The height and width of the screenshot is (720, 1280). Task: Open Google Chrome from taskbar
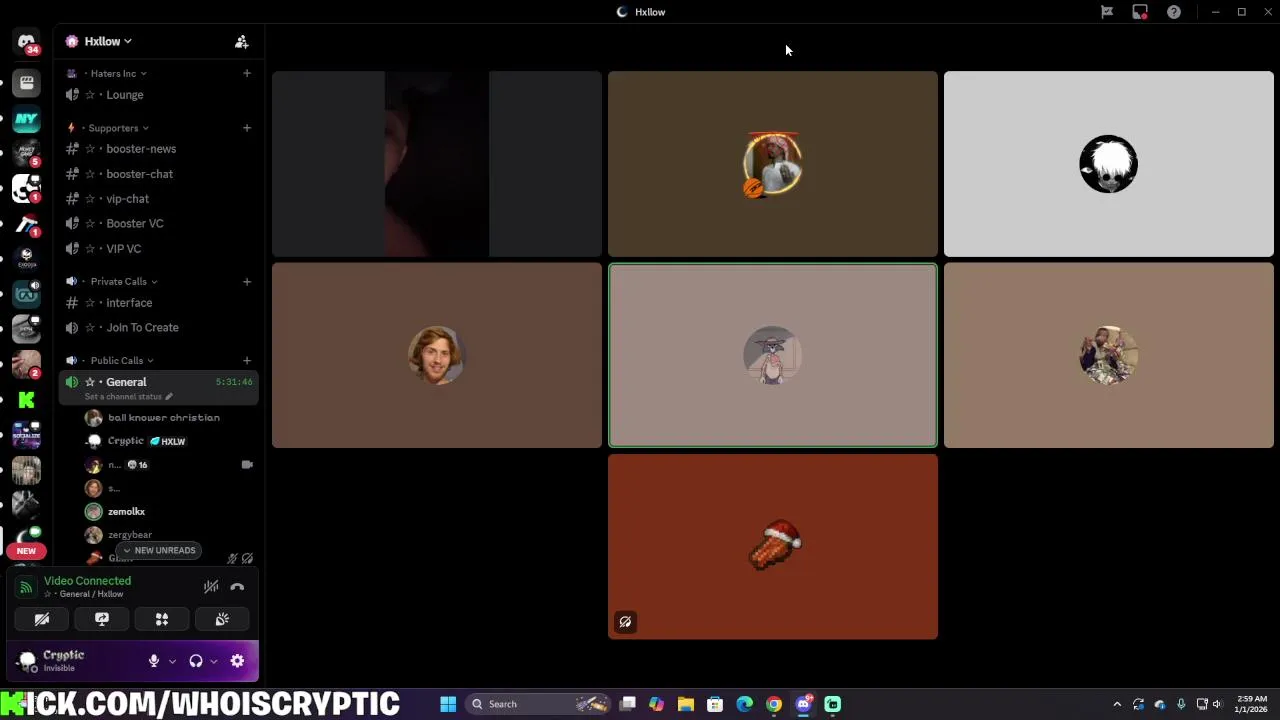coord(774,704)
